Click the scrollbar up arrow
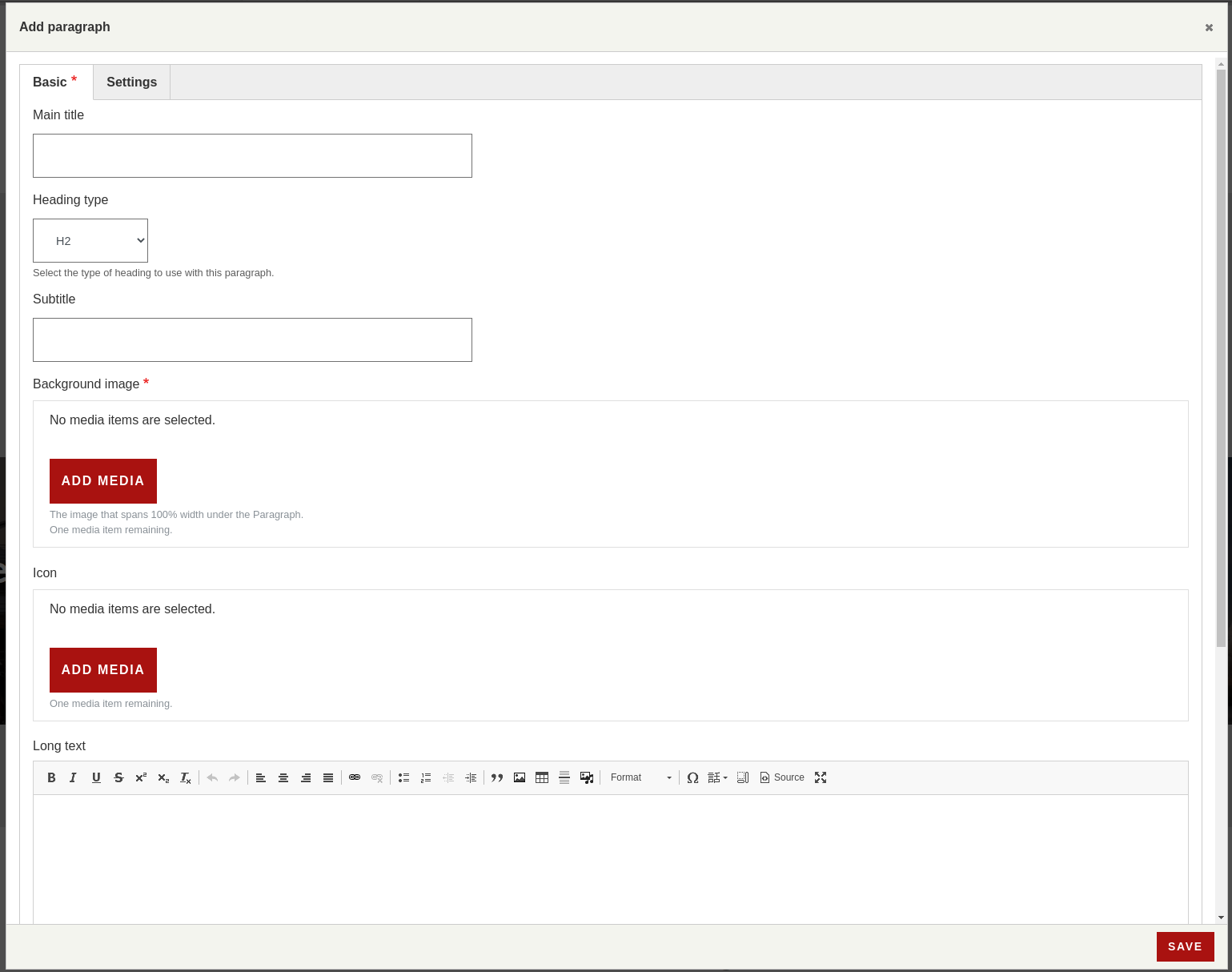Viewport: 1232px width, 972px height. coord(1221,63)
